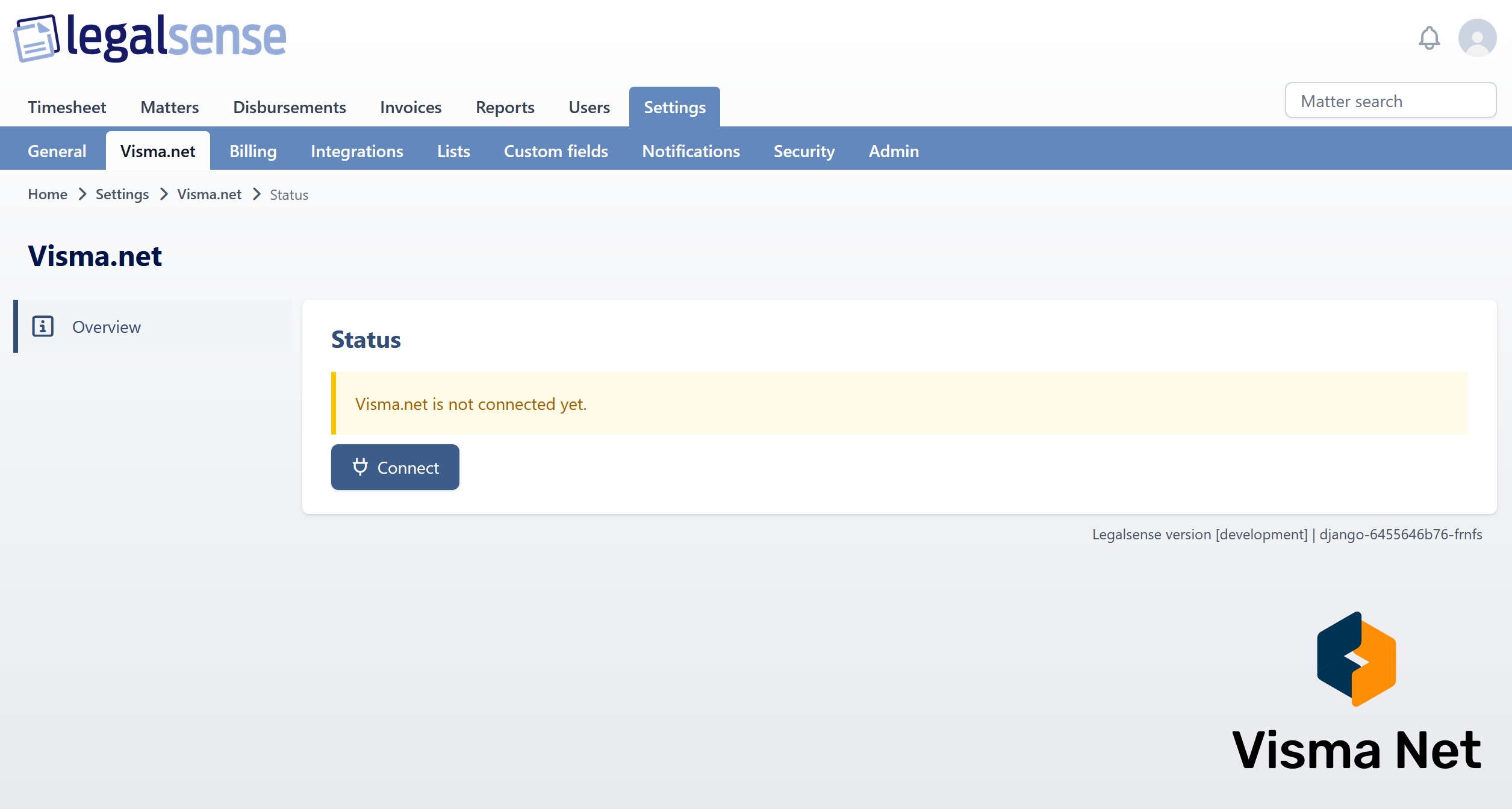The height and width of the screenshot is (809, 1512).
Task: Click the Overview info icon in sidebar
Action: click(43, 326)
